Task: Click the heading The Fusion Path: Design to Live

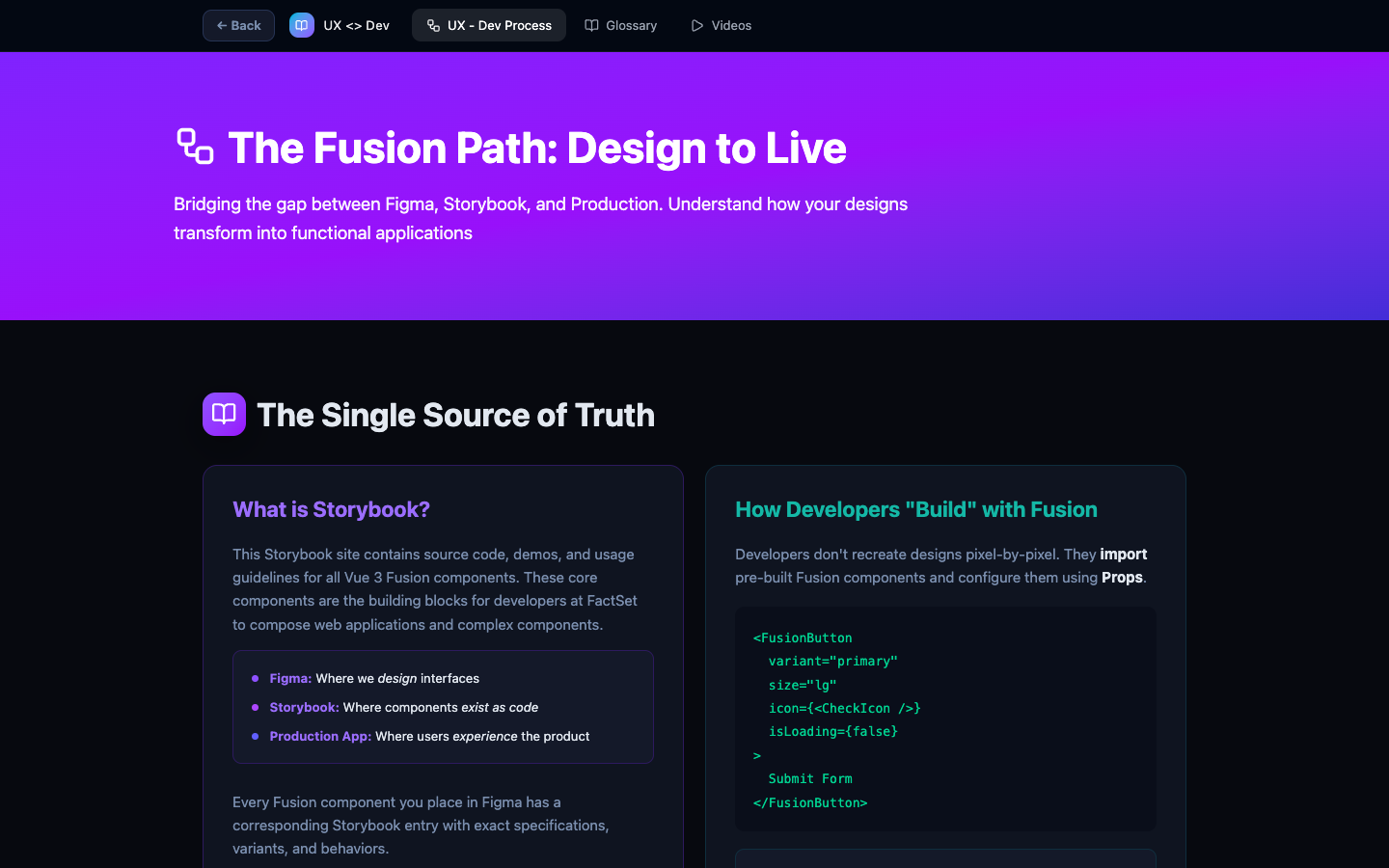Action: click(x=537, y=148)
